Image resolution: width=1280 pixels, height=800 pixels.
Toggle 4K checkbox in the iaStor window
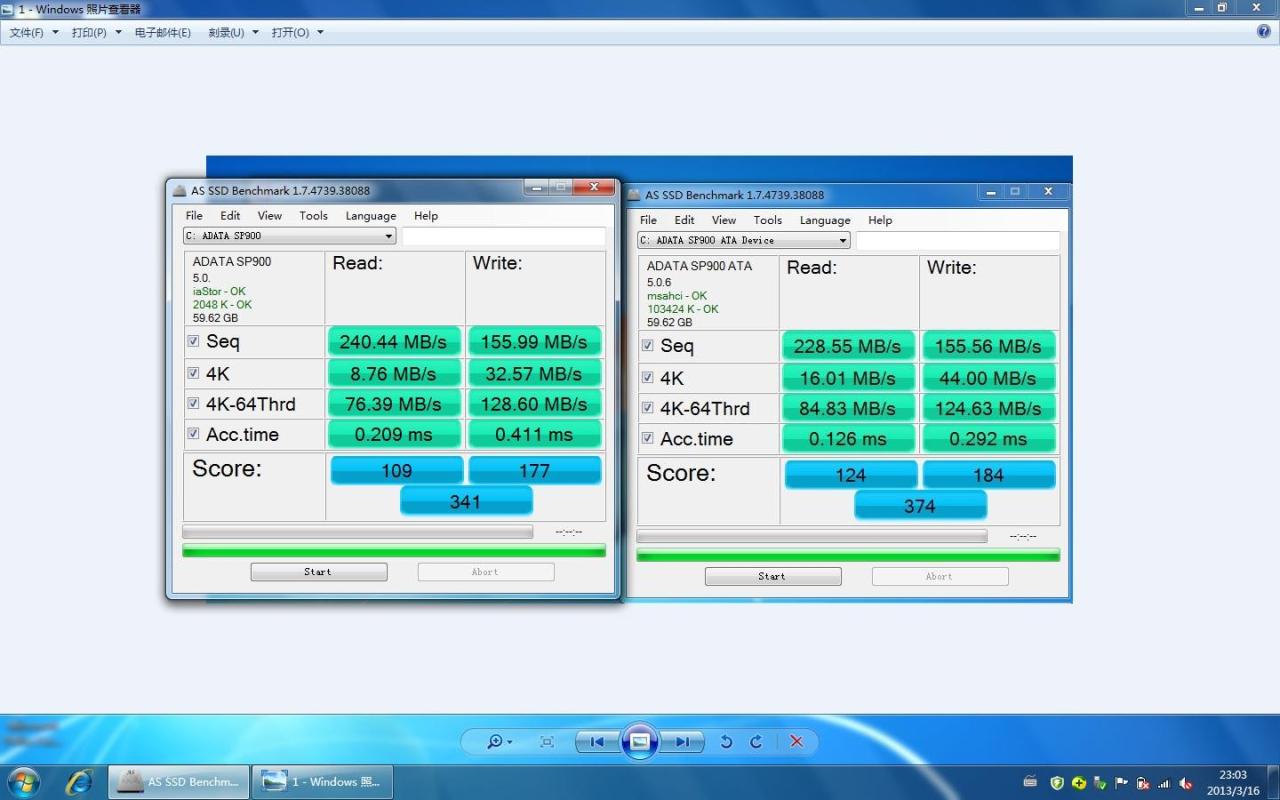194,373
